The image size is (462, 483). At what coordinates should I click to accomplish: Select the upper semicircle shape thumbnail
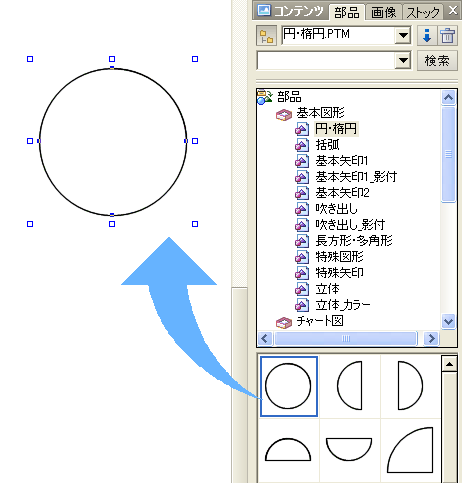(x=288, y=450)
